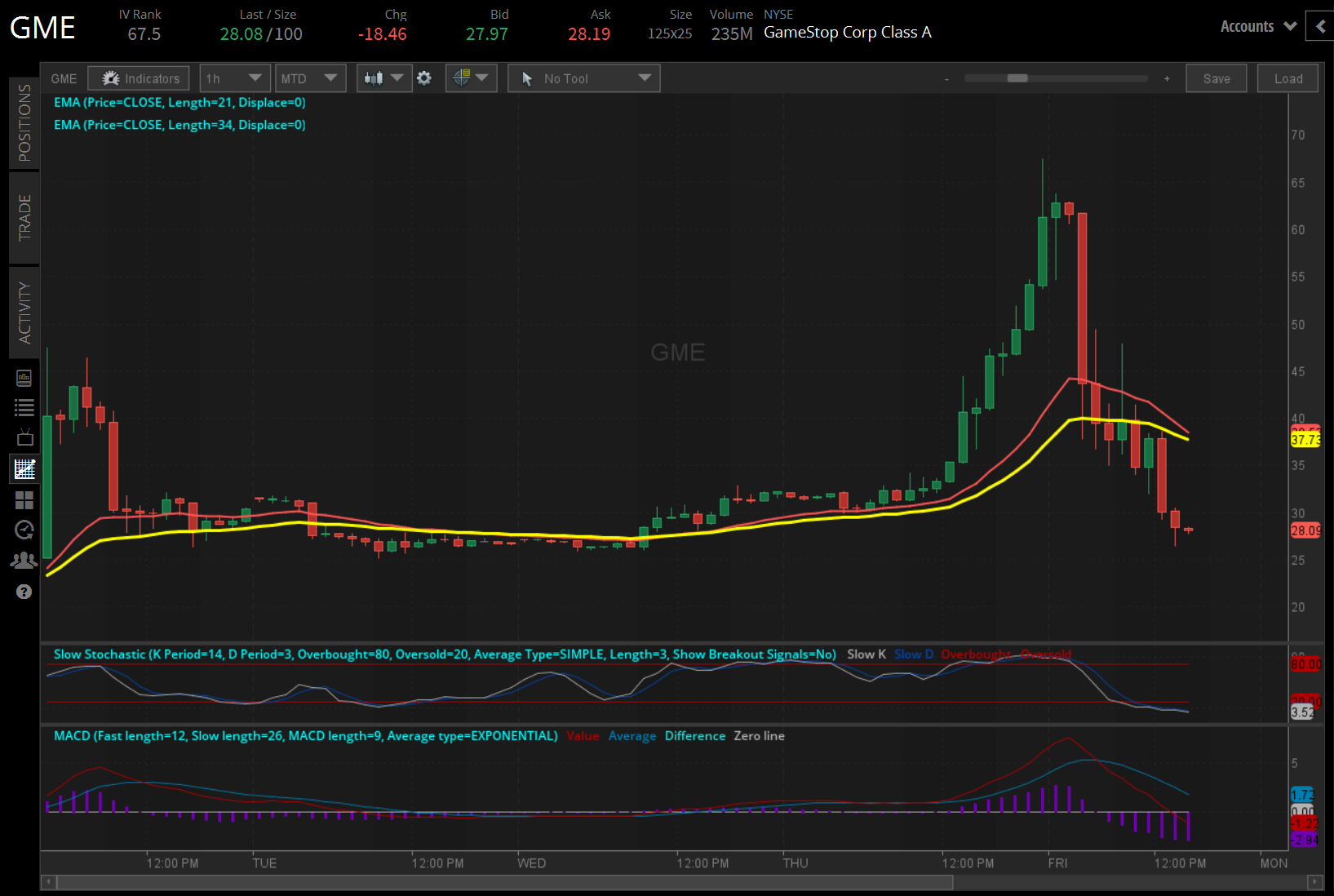Click the history clock icon
The height and width of the screenshot is (896, 1334).
[24, 530]
